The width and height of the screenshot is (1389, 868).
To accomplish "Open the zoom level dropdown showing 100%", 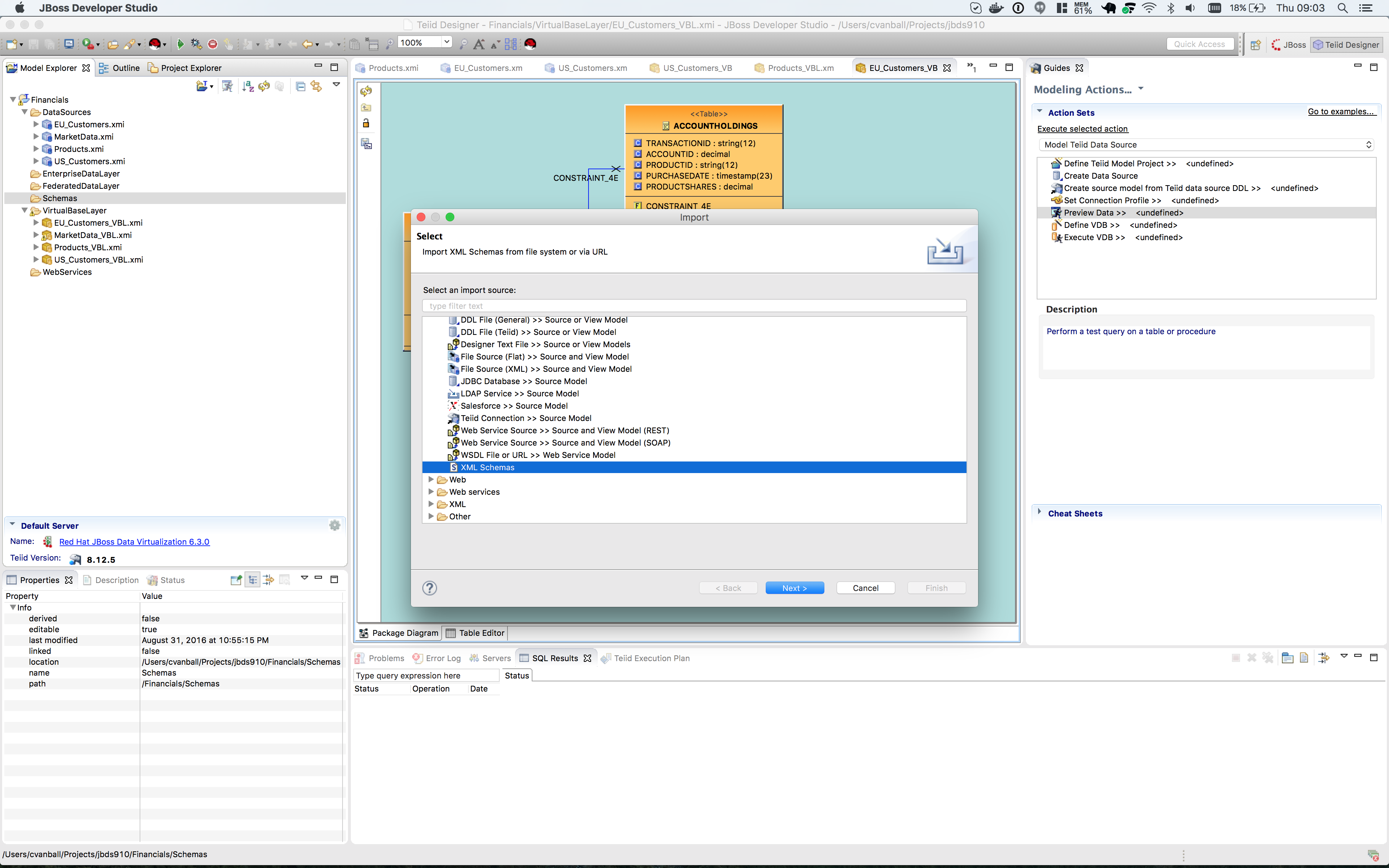I will 447,42.
